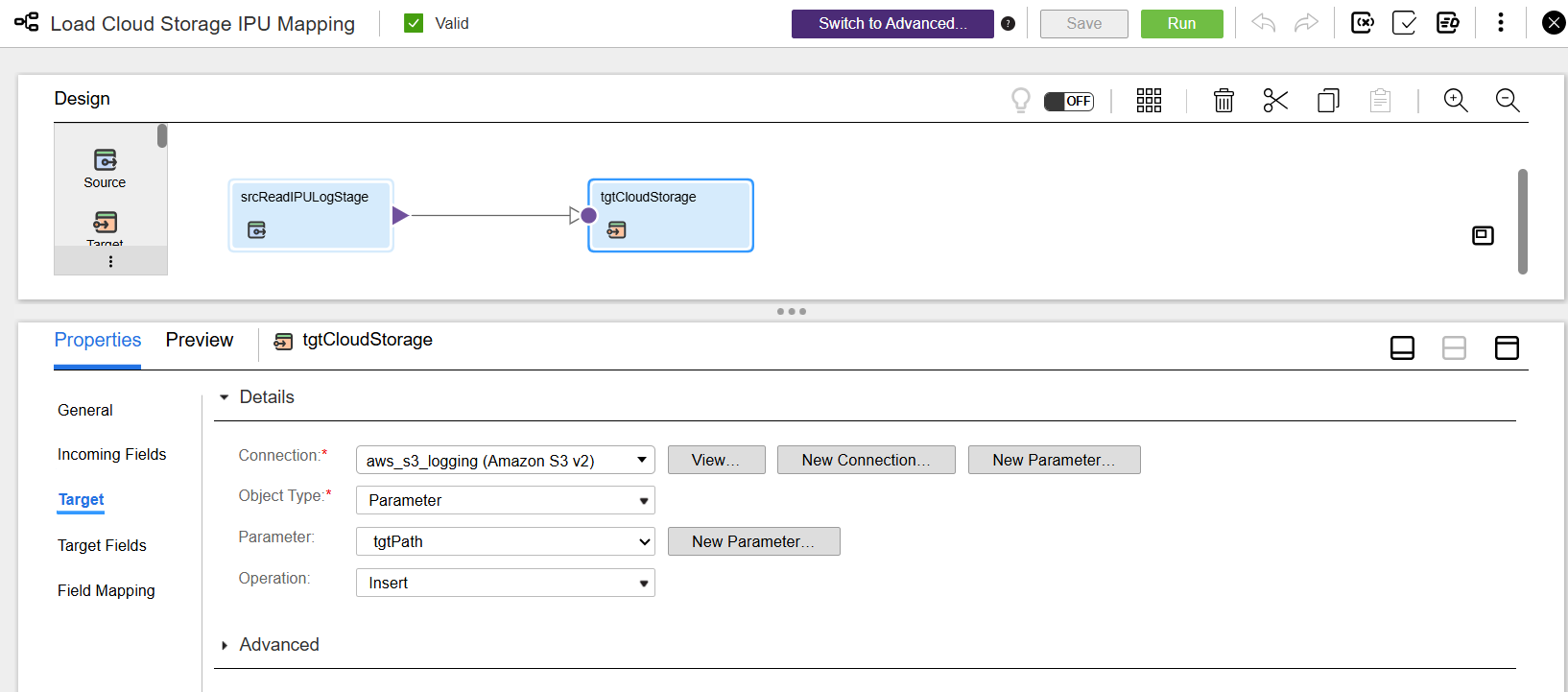
Task: Open the Connection dropdown aws_s3_logging
Action: point(506,460)
